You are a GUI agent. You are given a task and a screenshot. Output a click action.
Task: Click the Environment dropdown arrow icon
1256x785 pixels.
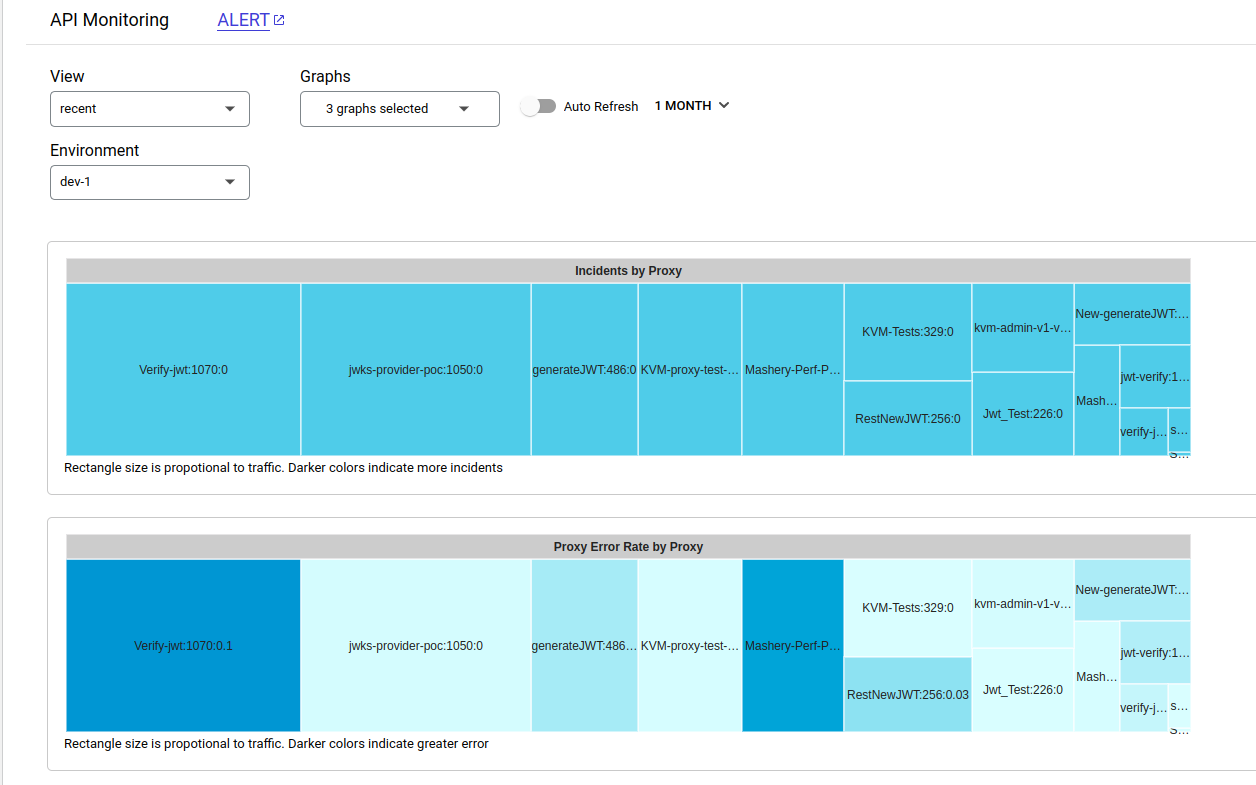click(x=230, y=183)
